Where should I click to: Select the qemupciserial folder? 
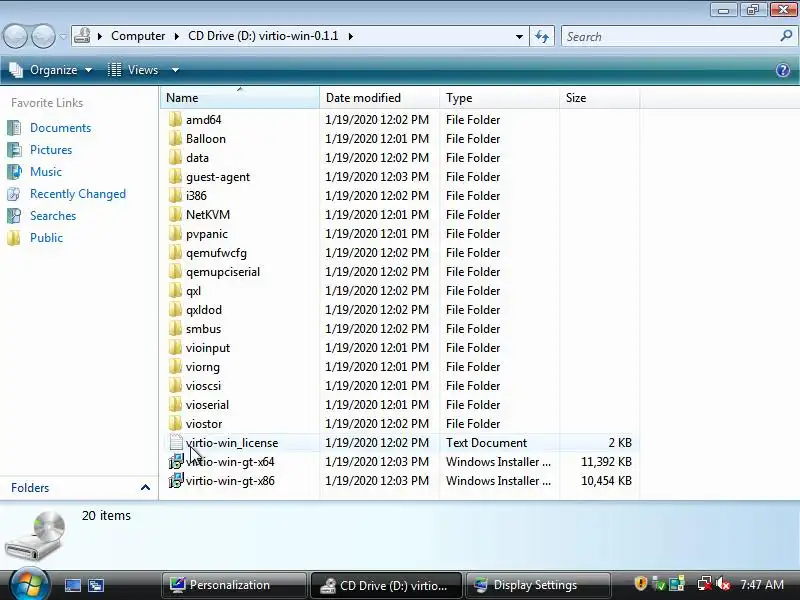(222, 271)
